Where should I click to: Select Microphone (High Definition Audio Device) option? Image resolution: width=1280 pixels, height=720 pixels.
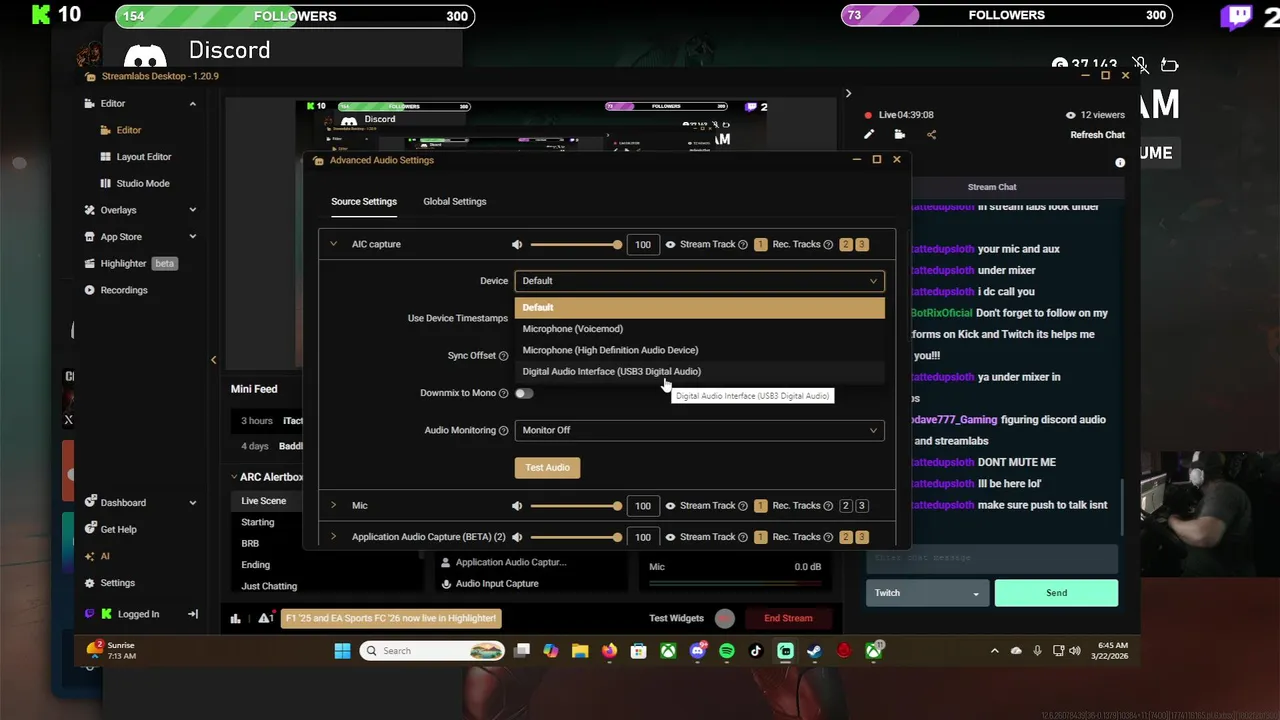[x=699, y=350]
